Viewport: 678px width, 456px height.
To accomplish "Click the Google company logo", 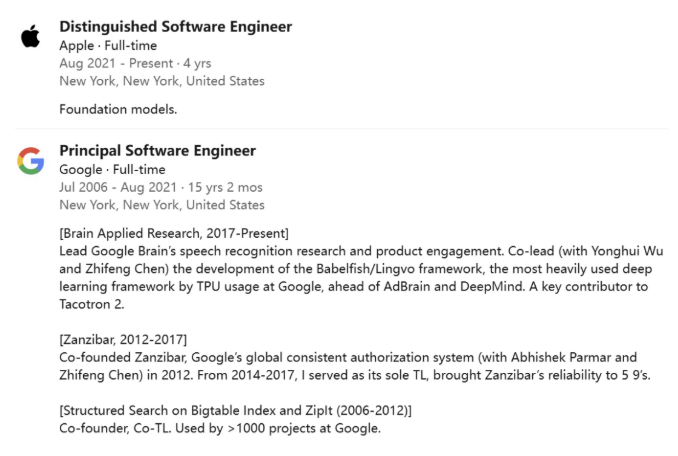I will point(30,161).
